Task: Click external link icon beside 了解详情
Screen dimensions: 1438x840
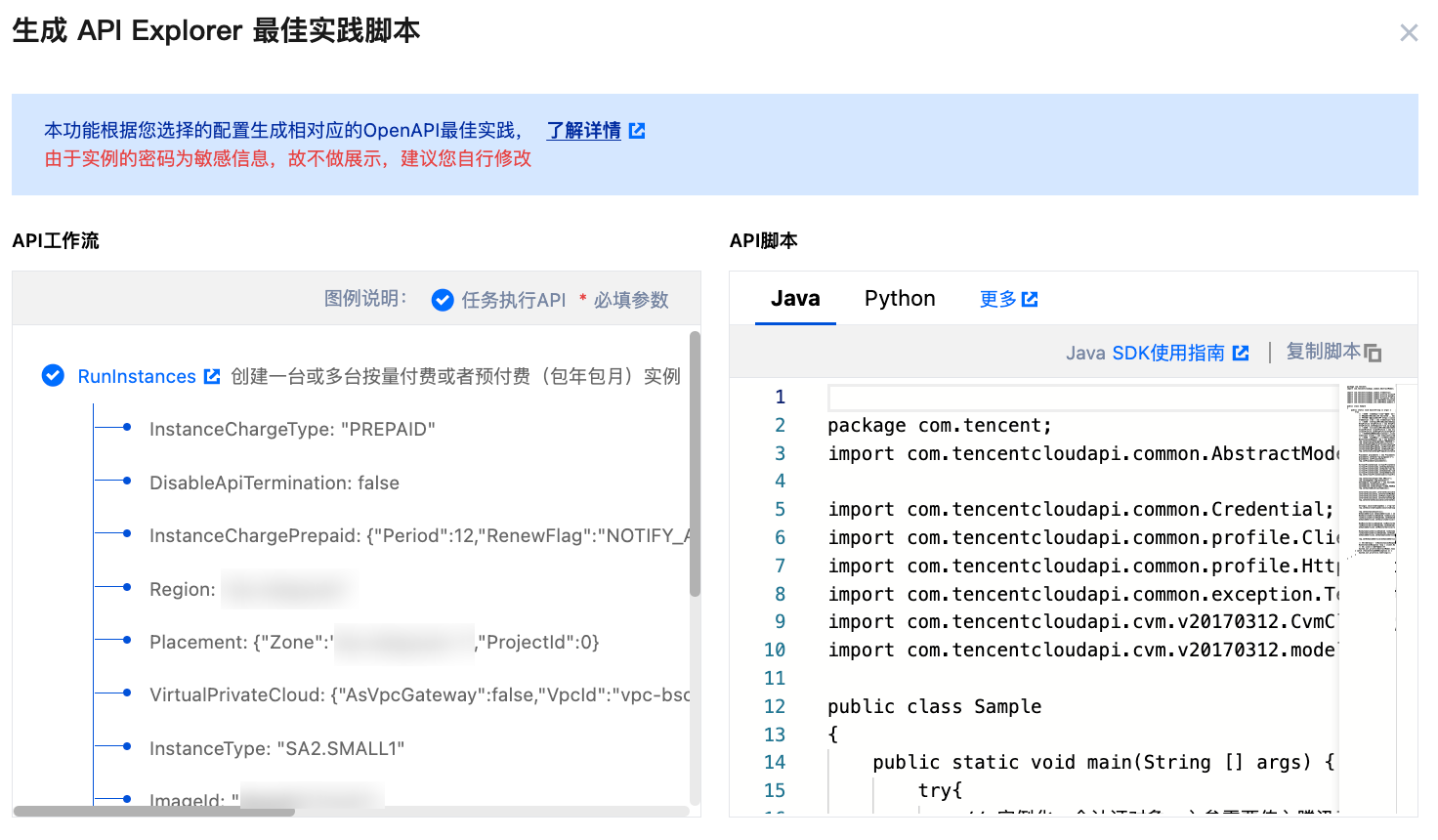Action: click(636, 130)
